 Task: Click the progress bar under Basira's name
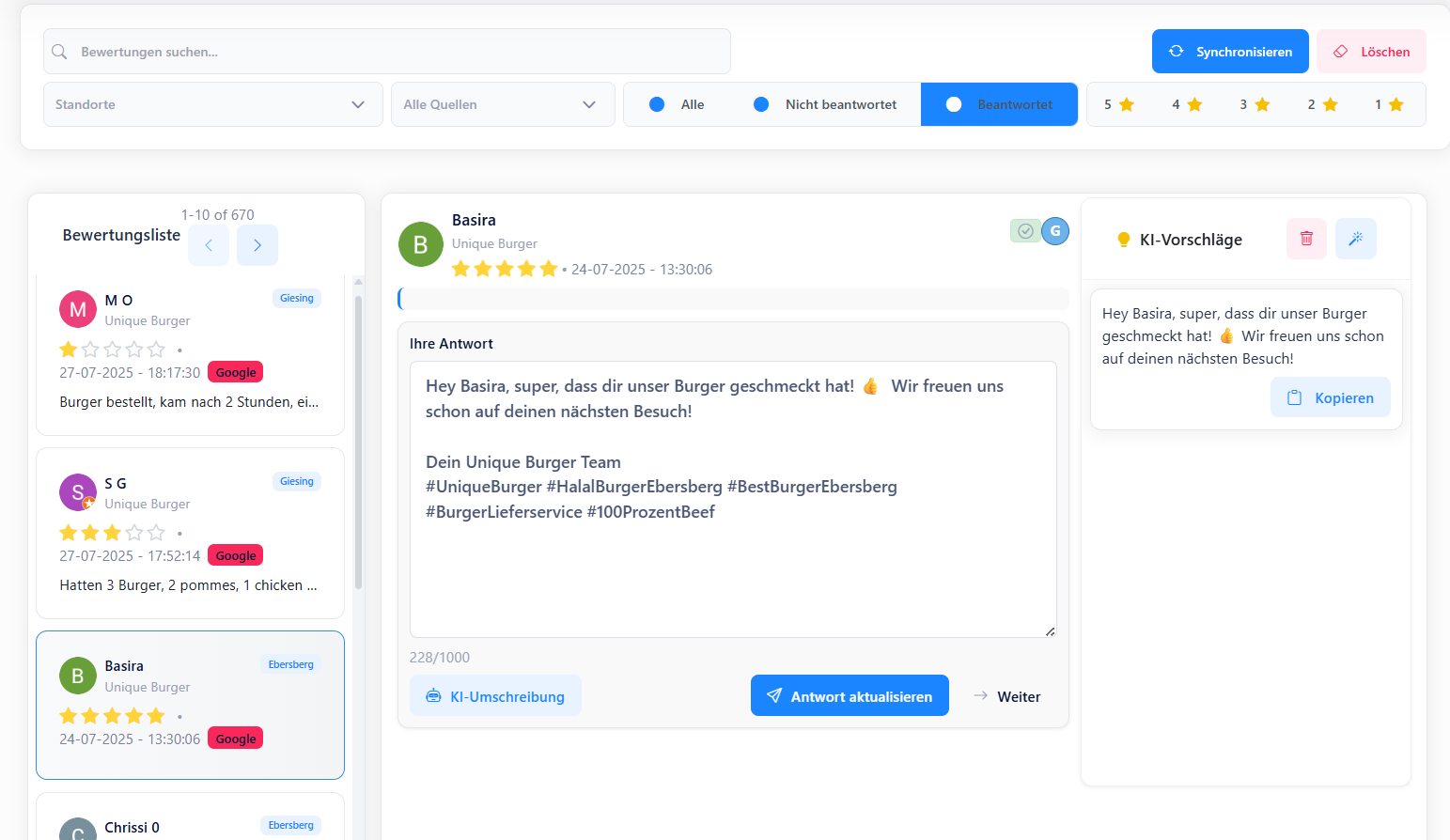[x=733, y=298]
